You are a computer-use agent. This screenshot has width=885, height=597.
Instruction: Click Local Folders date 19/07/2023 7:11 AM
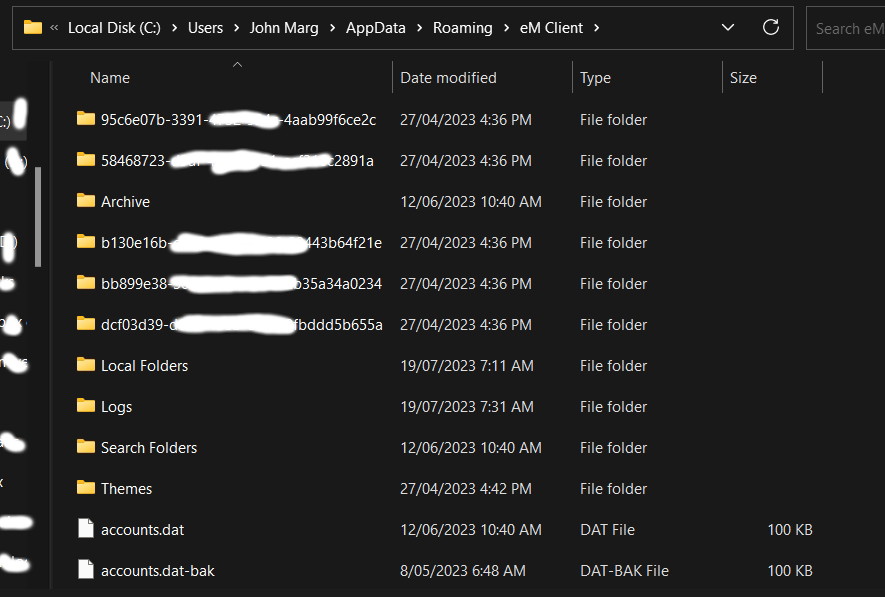click(x=467, y=366)
